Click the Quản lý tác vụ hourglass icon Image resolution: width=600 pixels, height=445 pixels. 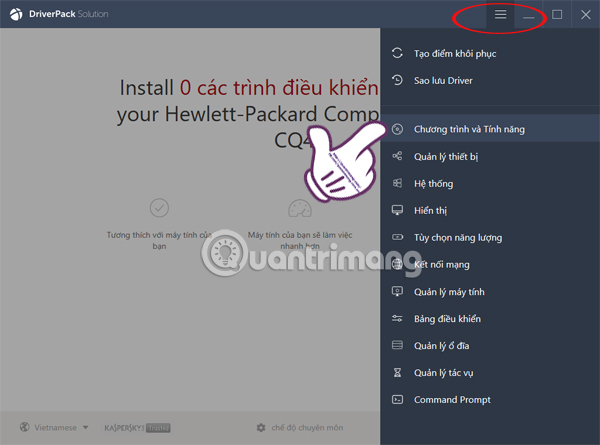397,372
